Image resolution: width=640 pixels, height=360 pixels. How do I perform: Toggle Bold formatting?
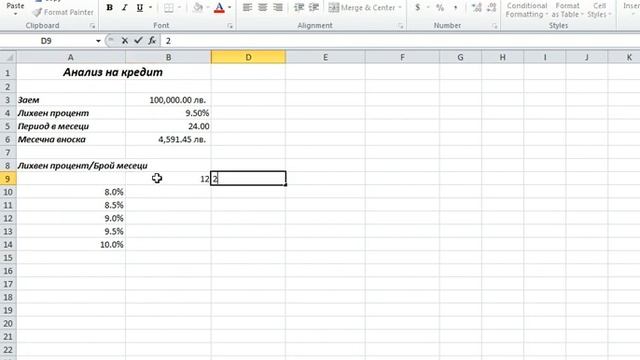[109, 7]
